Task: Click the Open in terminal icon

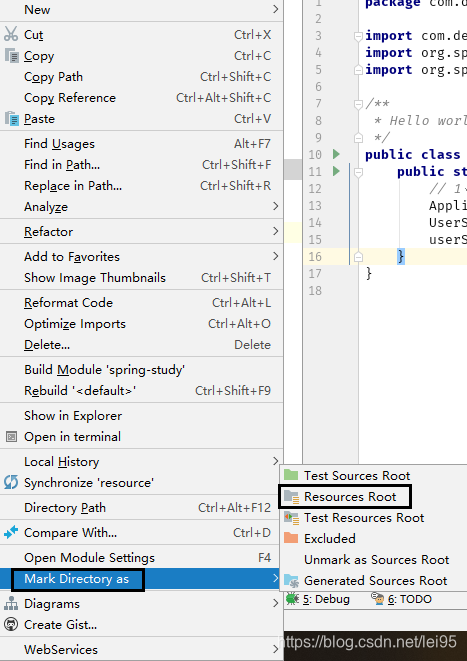Action: 11,437
